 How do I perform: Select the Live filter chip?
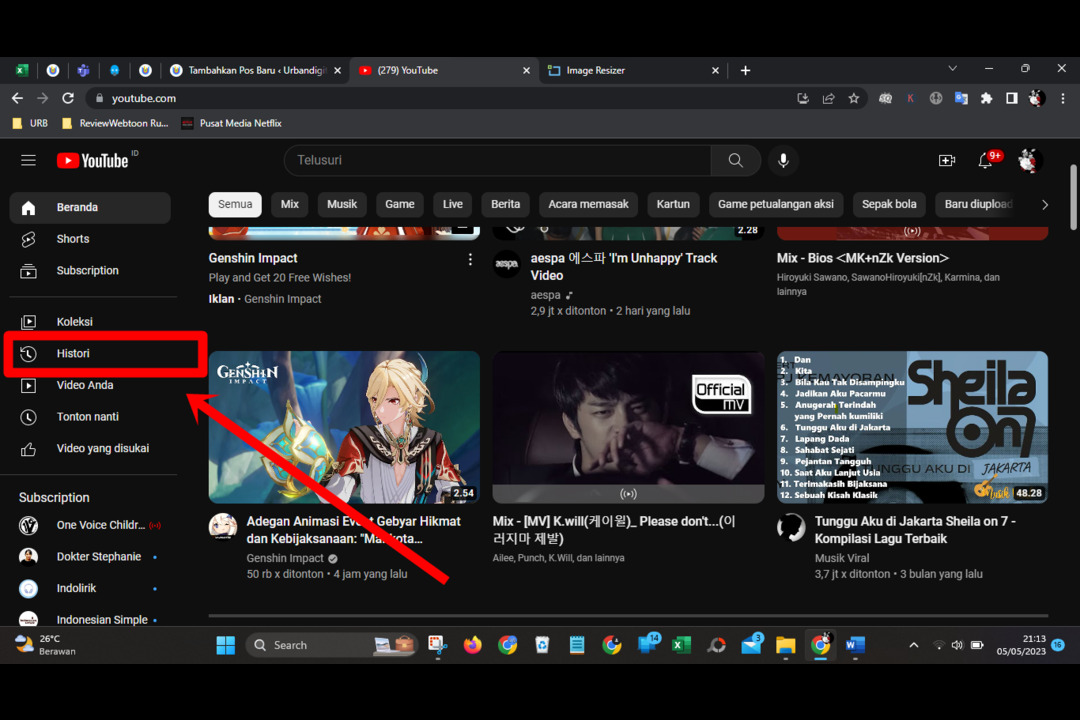pos(453,204)
